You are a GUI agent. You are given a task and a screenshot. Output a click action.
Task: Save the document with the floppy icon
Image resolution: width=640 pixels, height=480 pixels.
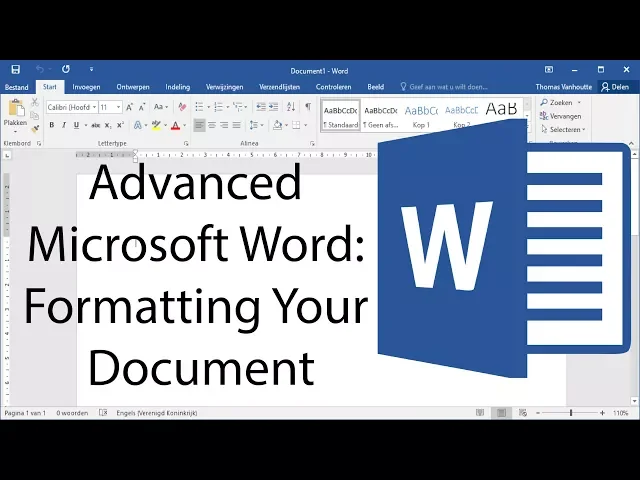pos(16,69)
